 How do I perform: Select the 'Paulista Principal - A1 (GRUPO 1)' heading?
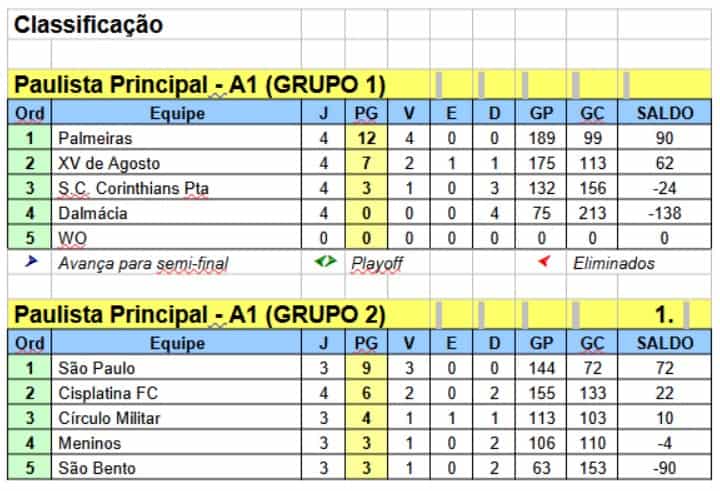tap(200, 85)
